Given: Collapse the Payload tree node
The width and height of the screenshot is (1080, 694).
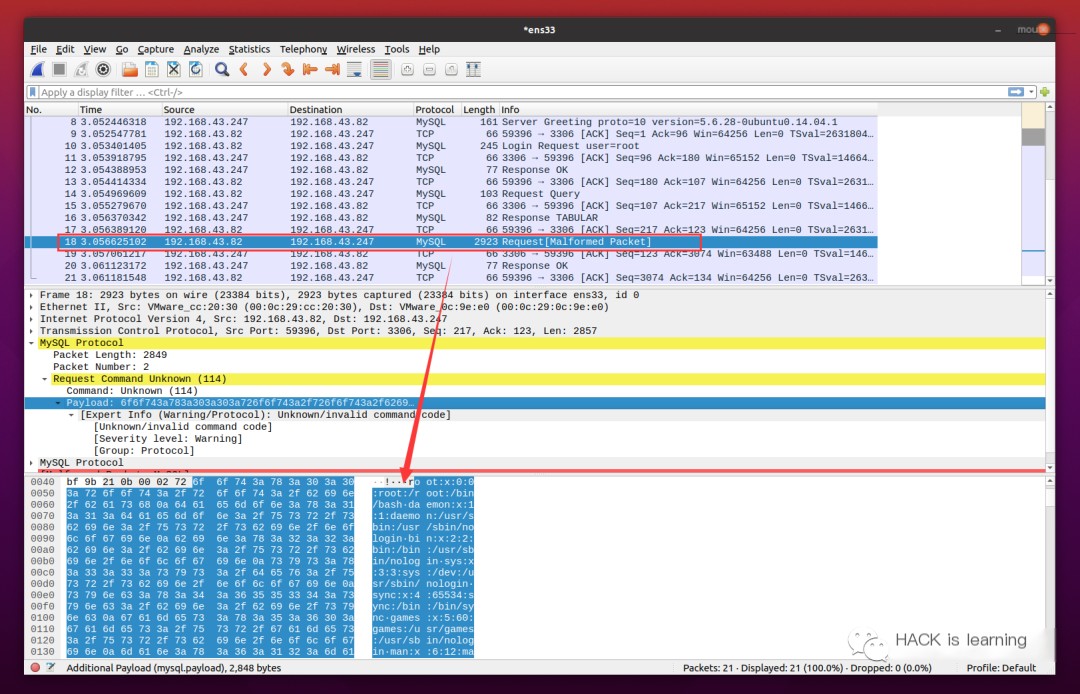Looking at the screenshot, I should pos(59,403).
